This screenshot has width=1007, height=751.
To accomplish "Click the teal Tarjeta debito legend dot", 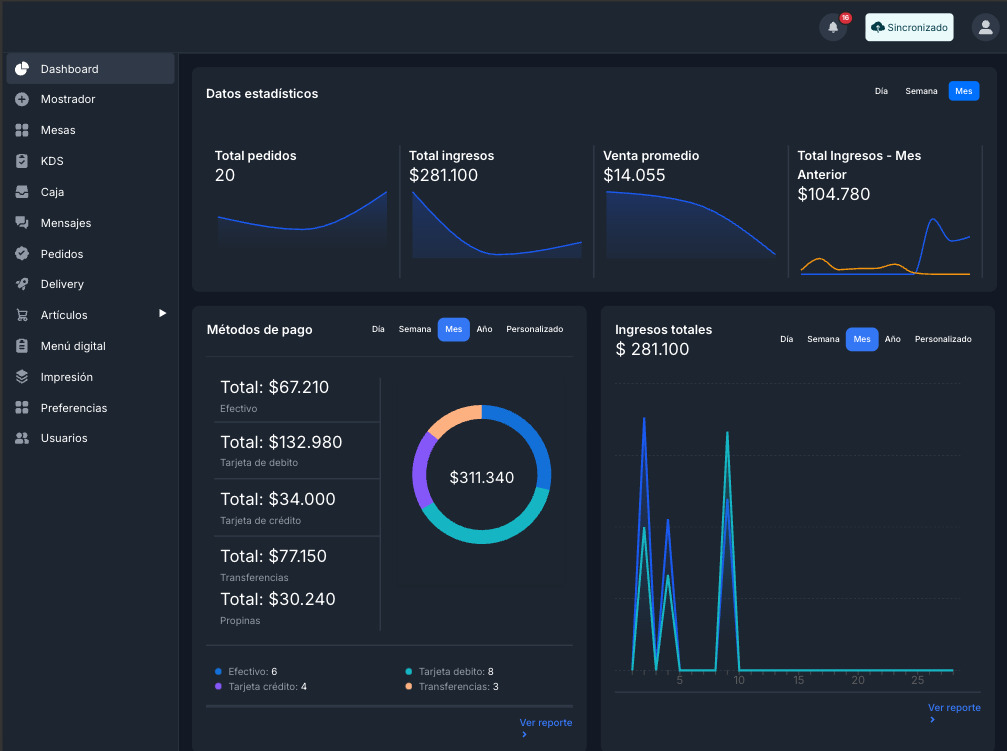I will click(408, 671).
